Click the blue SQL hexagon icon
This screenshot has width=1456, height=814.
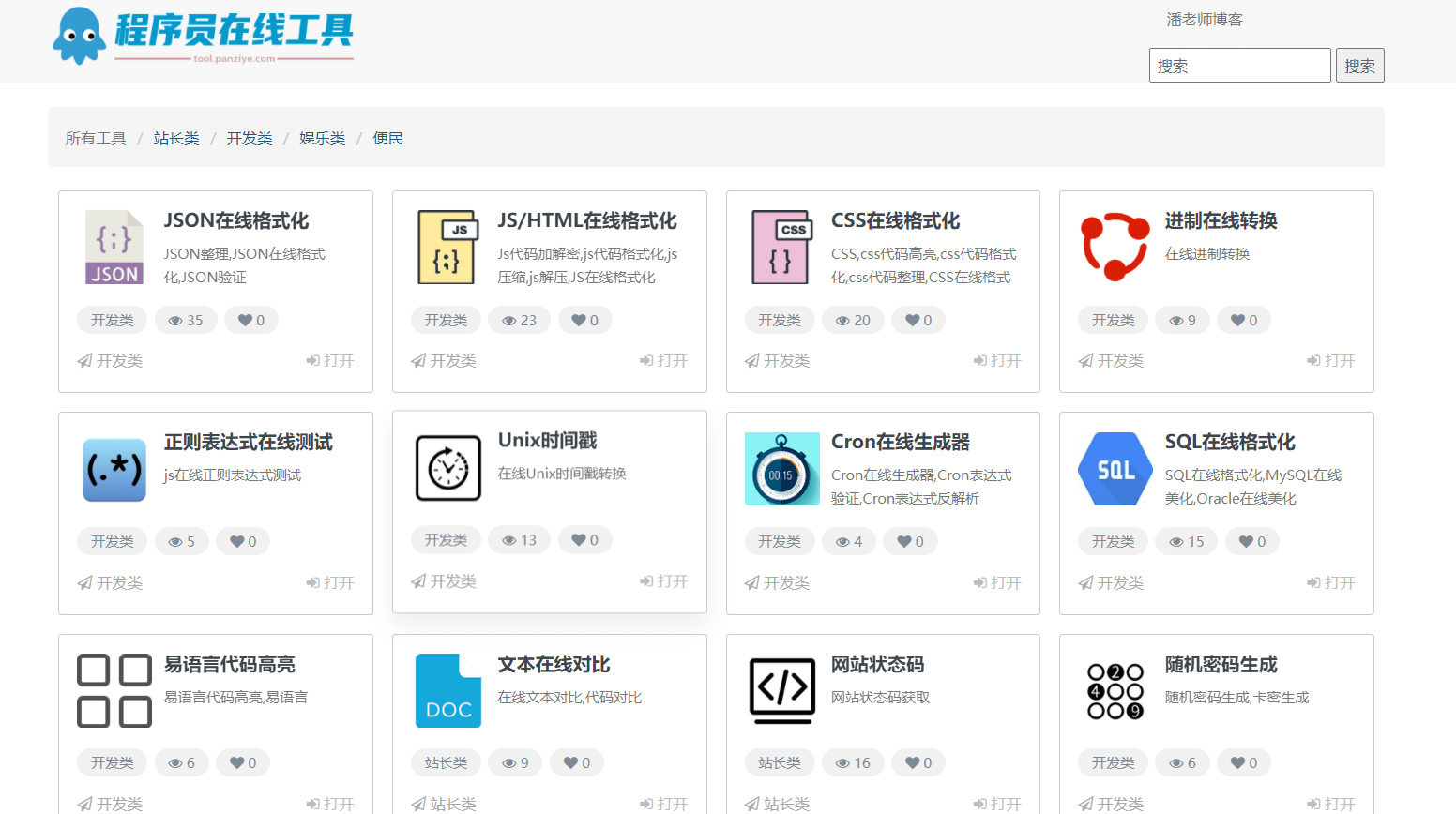pos(1115,469)
